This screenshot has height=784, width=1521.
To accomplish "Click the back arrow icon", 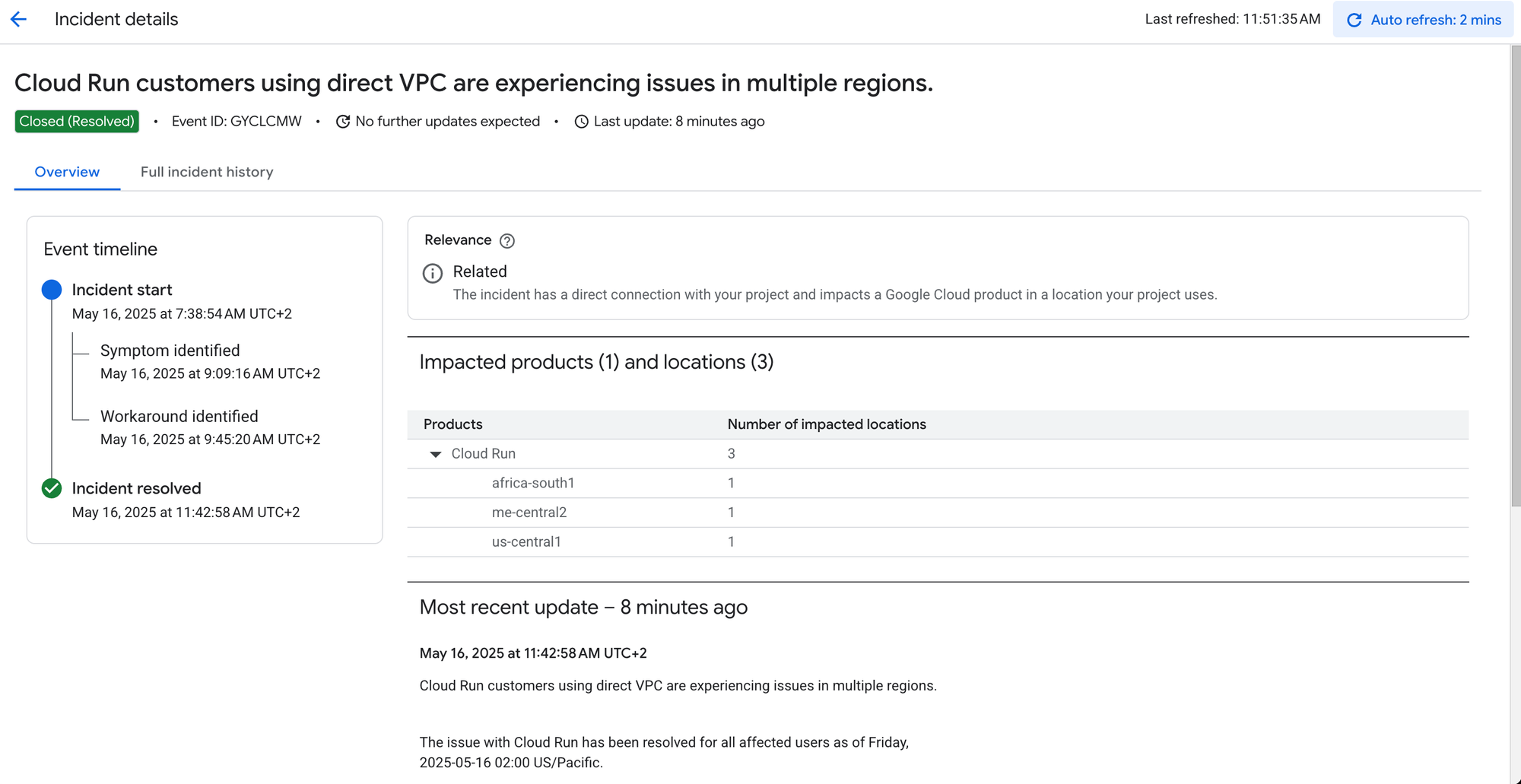I will [x=19, y=20].
